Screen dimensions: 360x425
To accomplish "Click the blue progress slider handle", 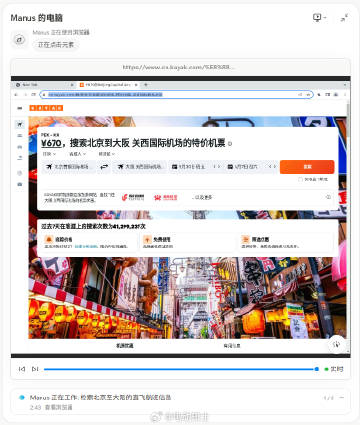I will [x=317, y=369].
